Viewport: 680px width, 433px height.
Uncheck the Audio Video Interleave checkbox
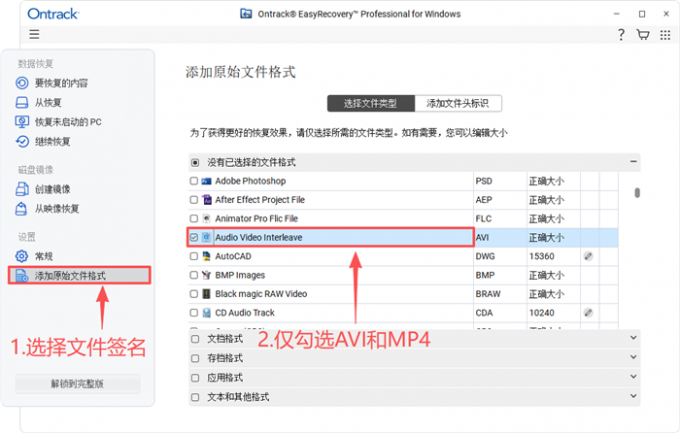click(x=194, y=237)
